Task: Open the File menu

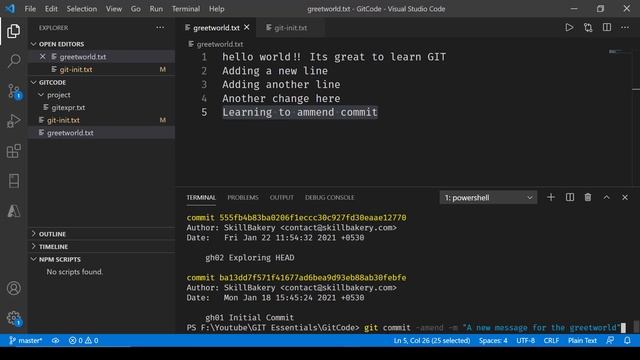Action: [x=30, y=9]
